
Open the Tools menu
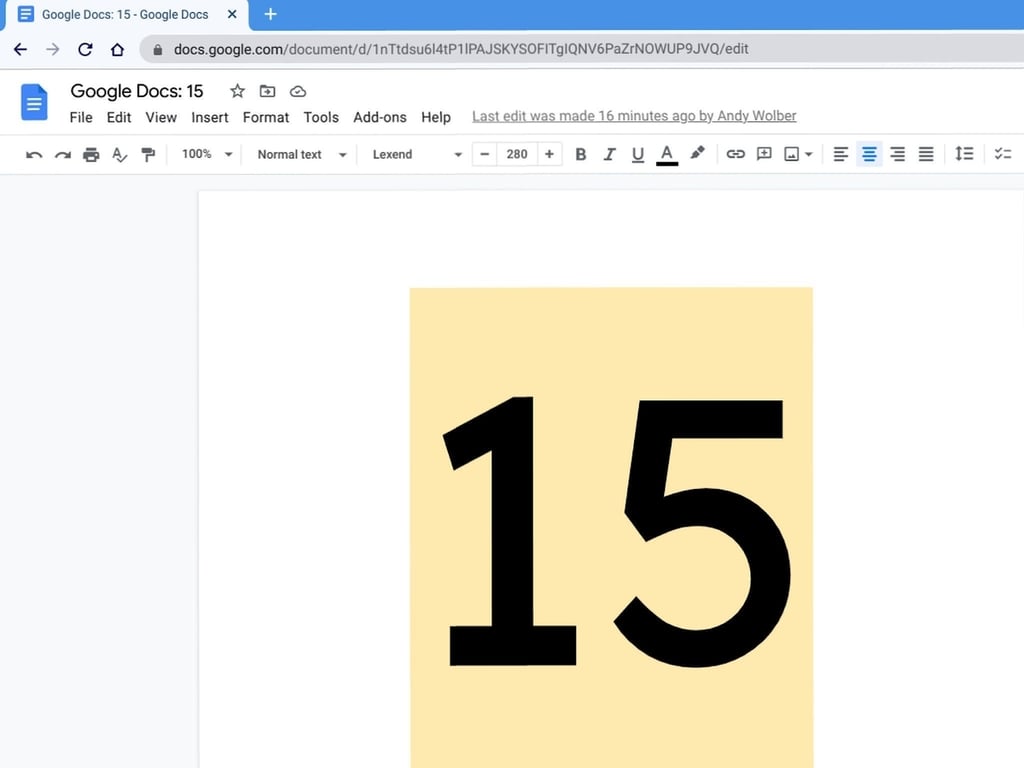coord(321,118)
